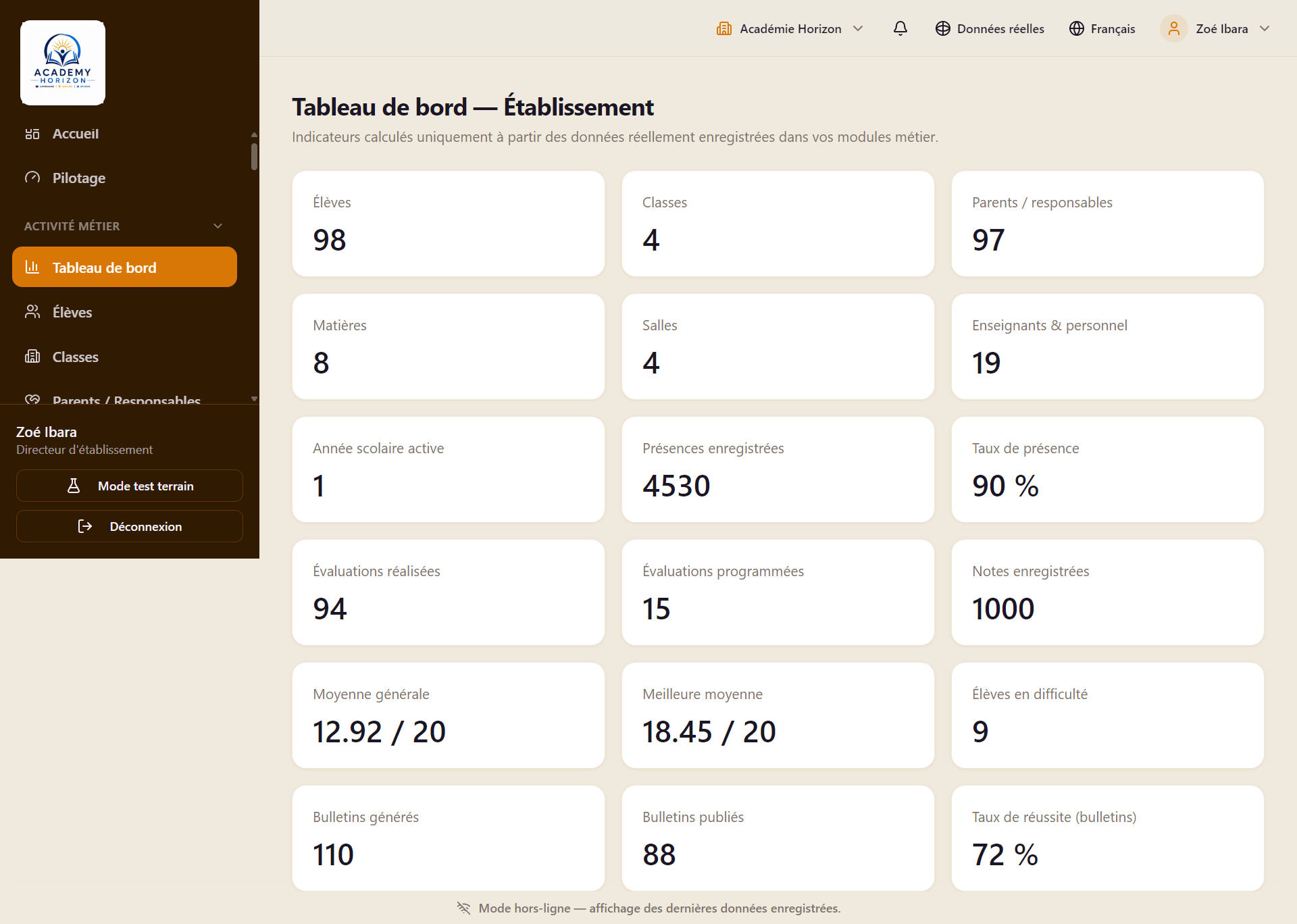Click the Matières card value 8
Image resolution: width=1297 pixels, height=924 pixels.
click(x=322, y=363)
